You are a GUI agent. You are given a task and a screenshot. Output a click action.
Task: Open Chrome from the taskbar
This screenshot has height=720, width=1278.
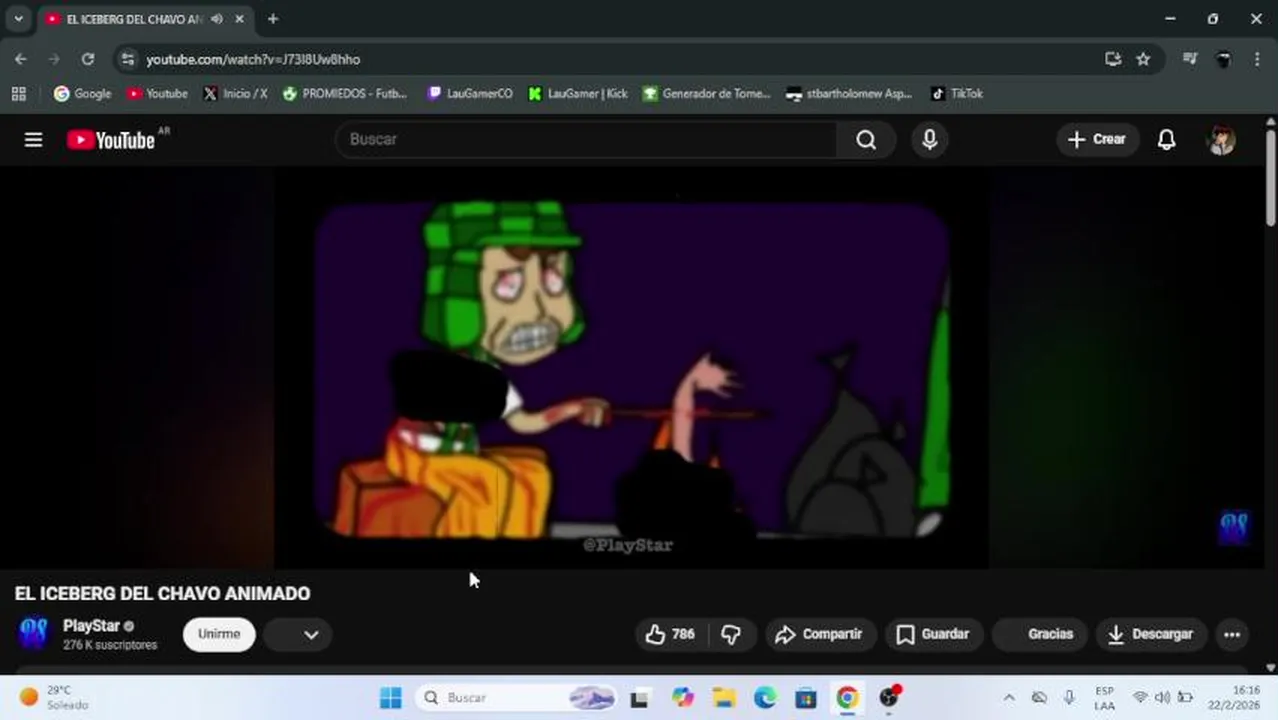847,698
